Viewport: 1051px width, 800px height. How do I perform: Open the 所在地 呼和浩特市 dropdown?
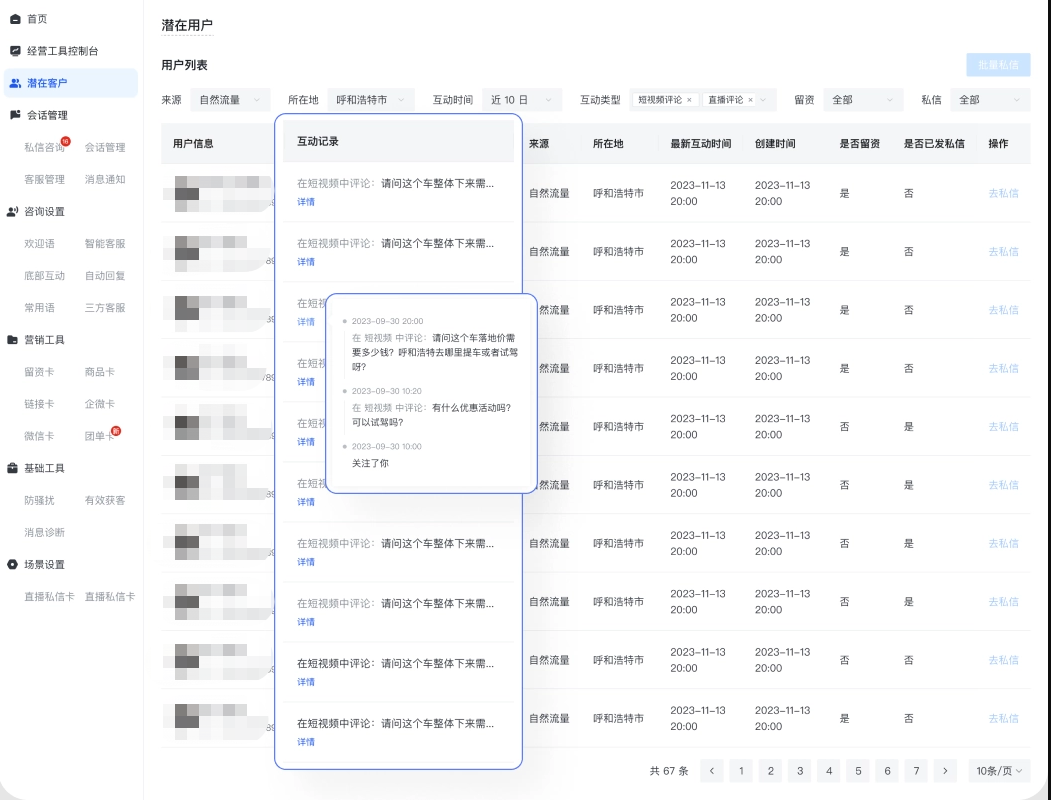point(371,100)
